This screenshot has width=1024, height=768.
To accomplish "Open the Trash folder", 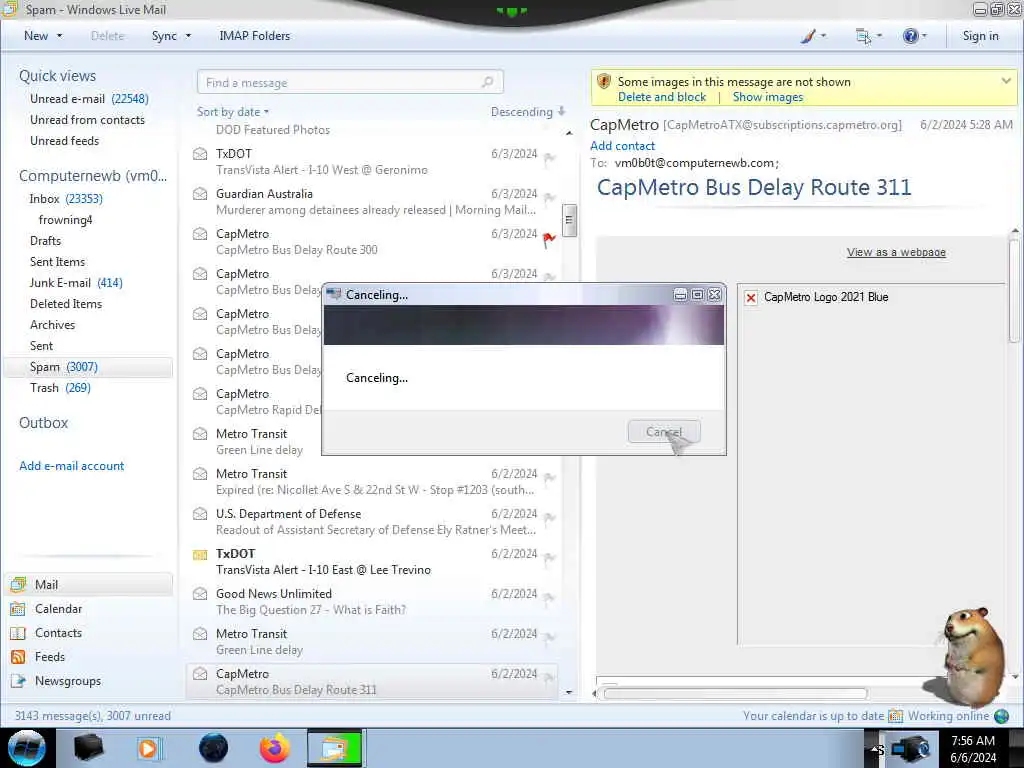I will pos(60,388).
